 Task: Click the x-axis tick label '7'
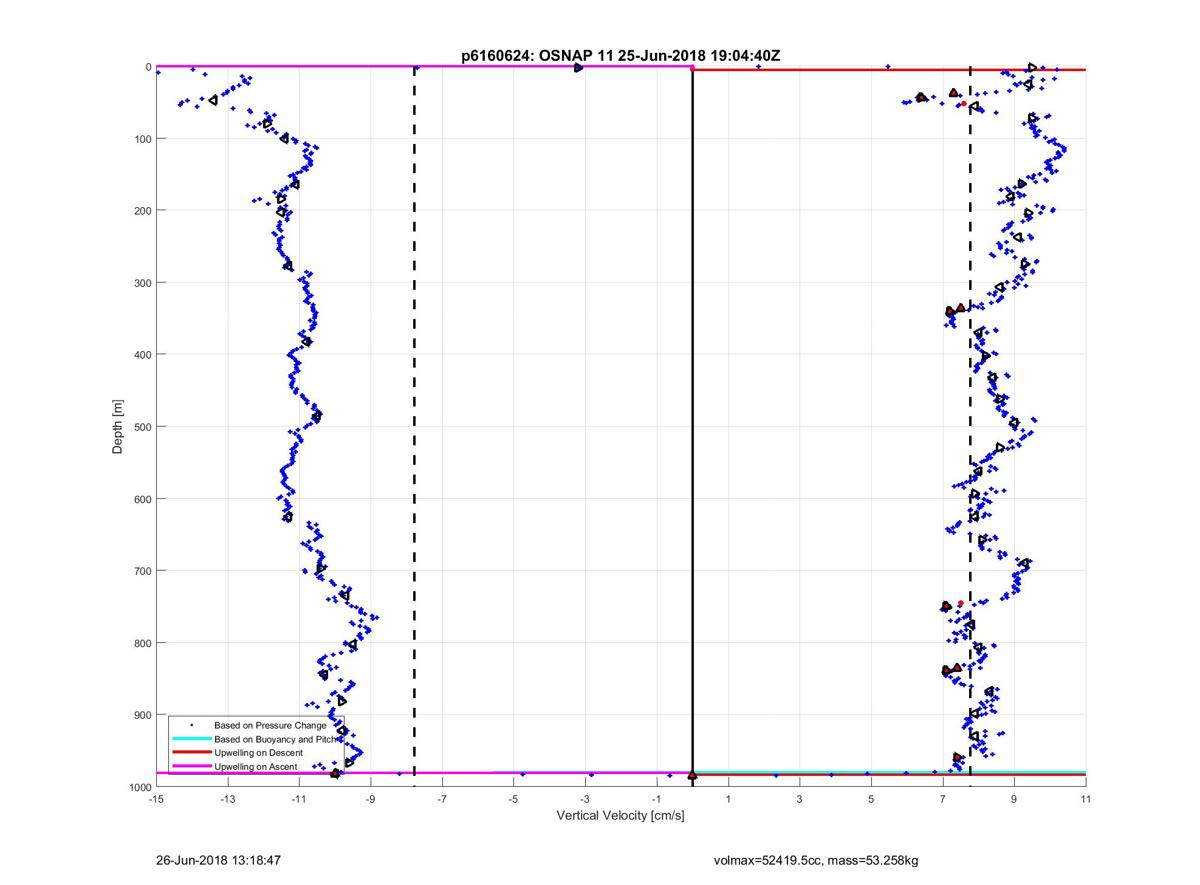[x=943, y=800]
